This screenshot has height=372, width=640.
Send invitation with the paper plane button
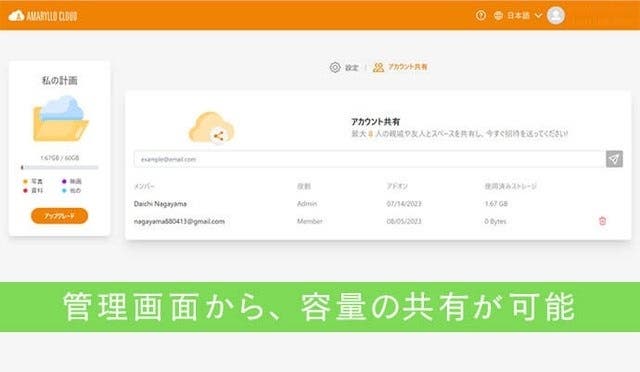(614, 159)
